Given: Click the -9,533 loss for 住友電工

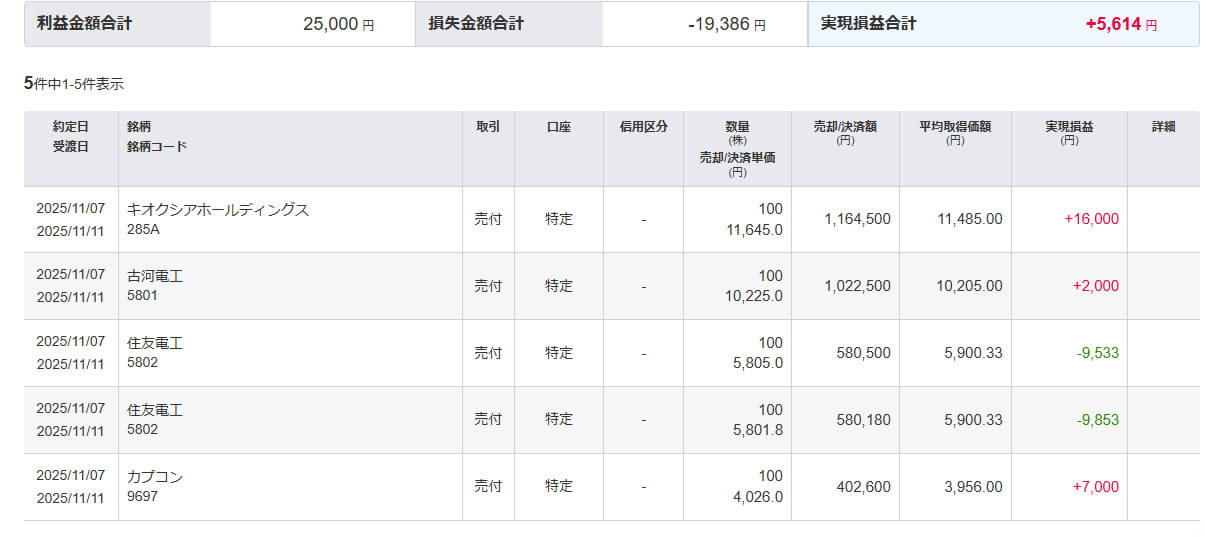Looking at the screenshot, I should [1097, 353].
